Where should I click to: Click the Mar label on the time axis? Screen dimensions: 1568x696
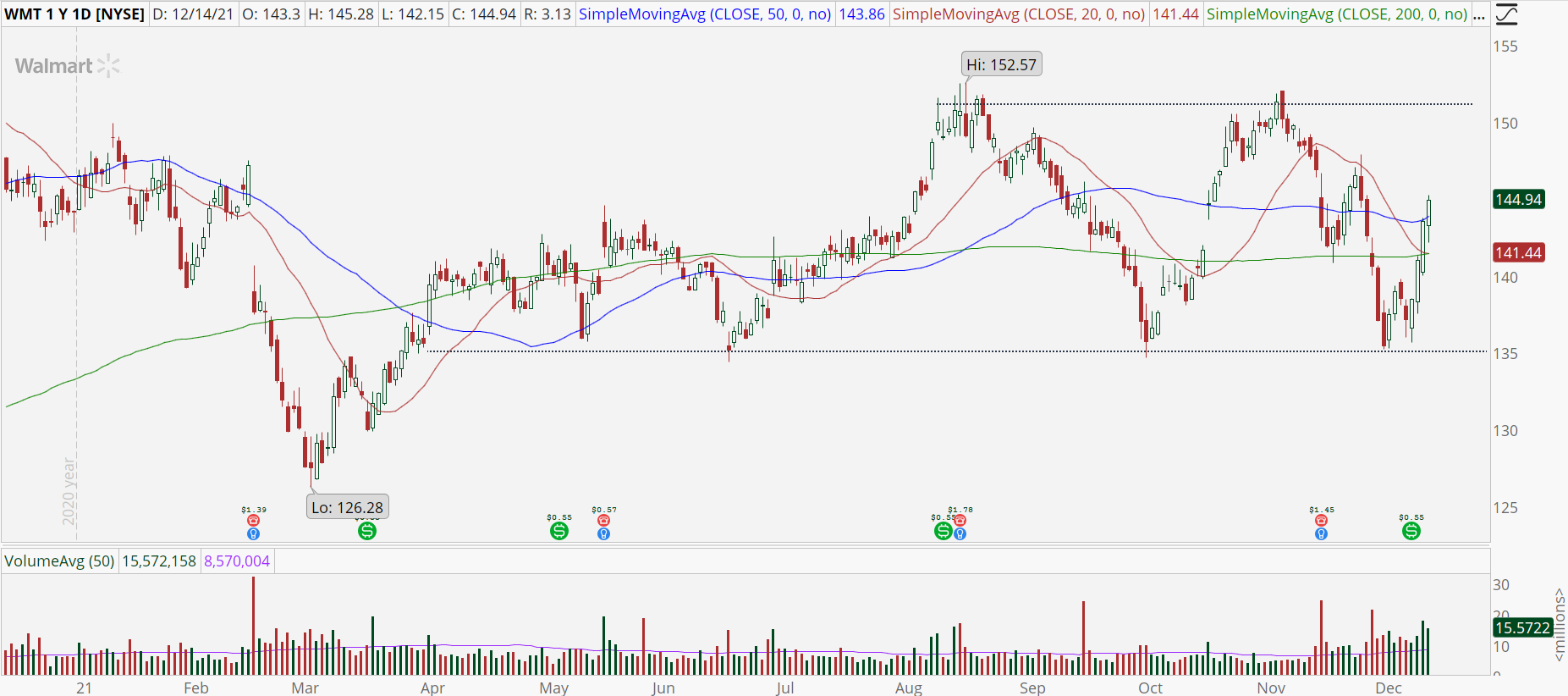point(305,688)
